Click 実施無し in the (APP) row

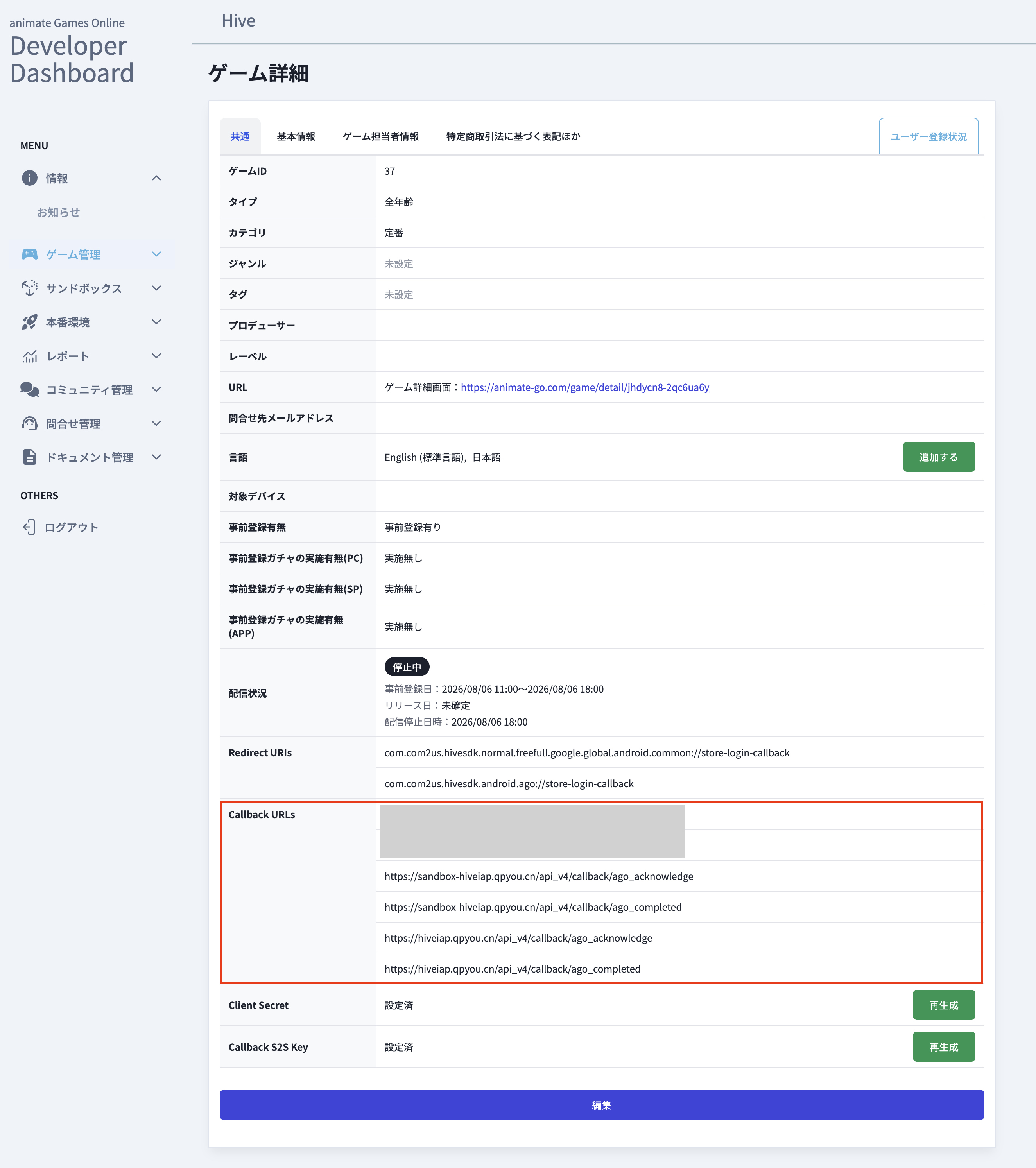[403, 627]
